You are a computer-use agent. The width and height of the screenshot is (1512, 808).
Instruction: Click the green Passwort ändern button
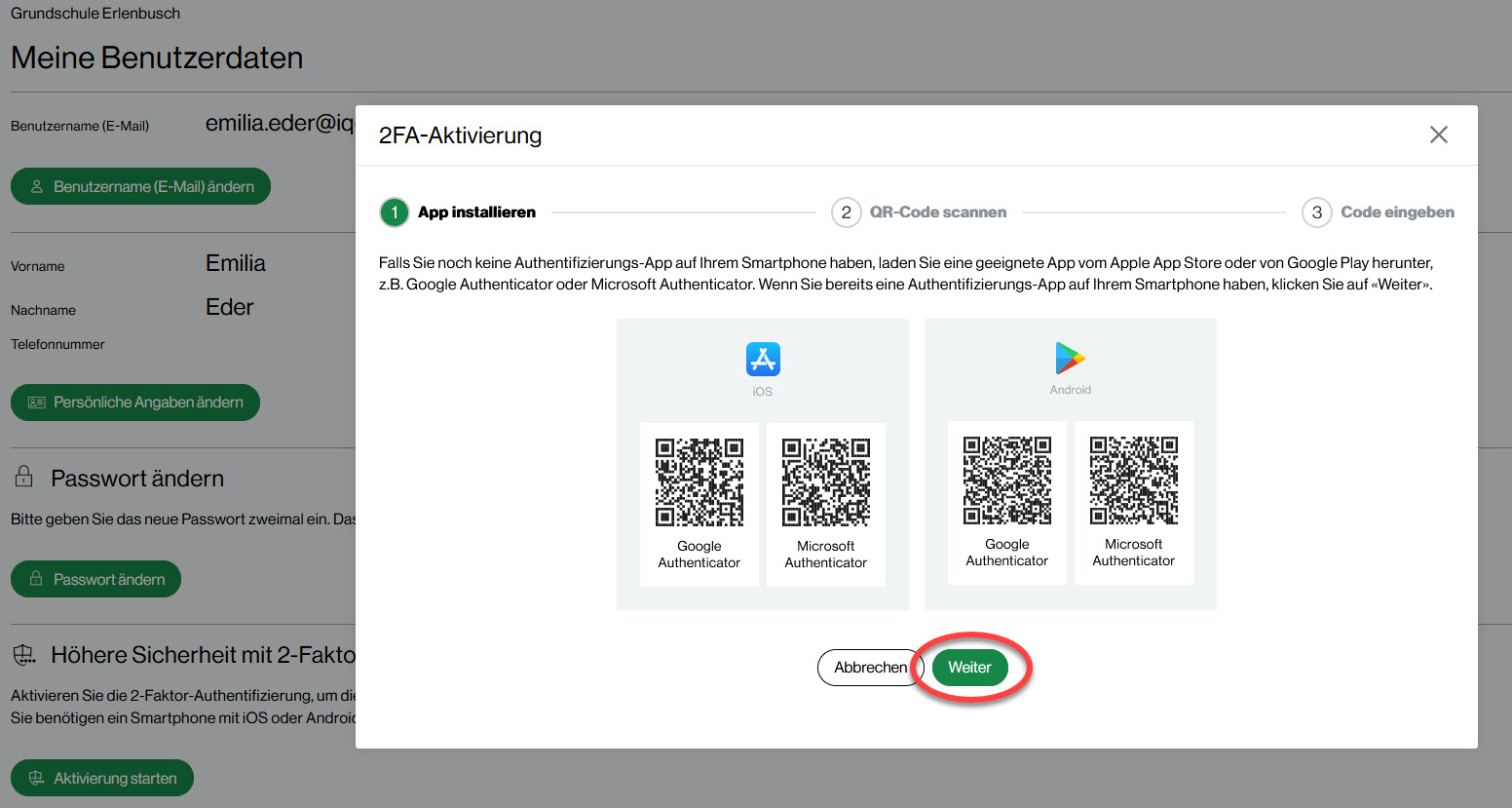click(x=95, y=579)
